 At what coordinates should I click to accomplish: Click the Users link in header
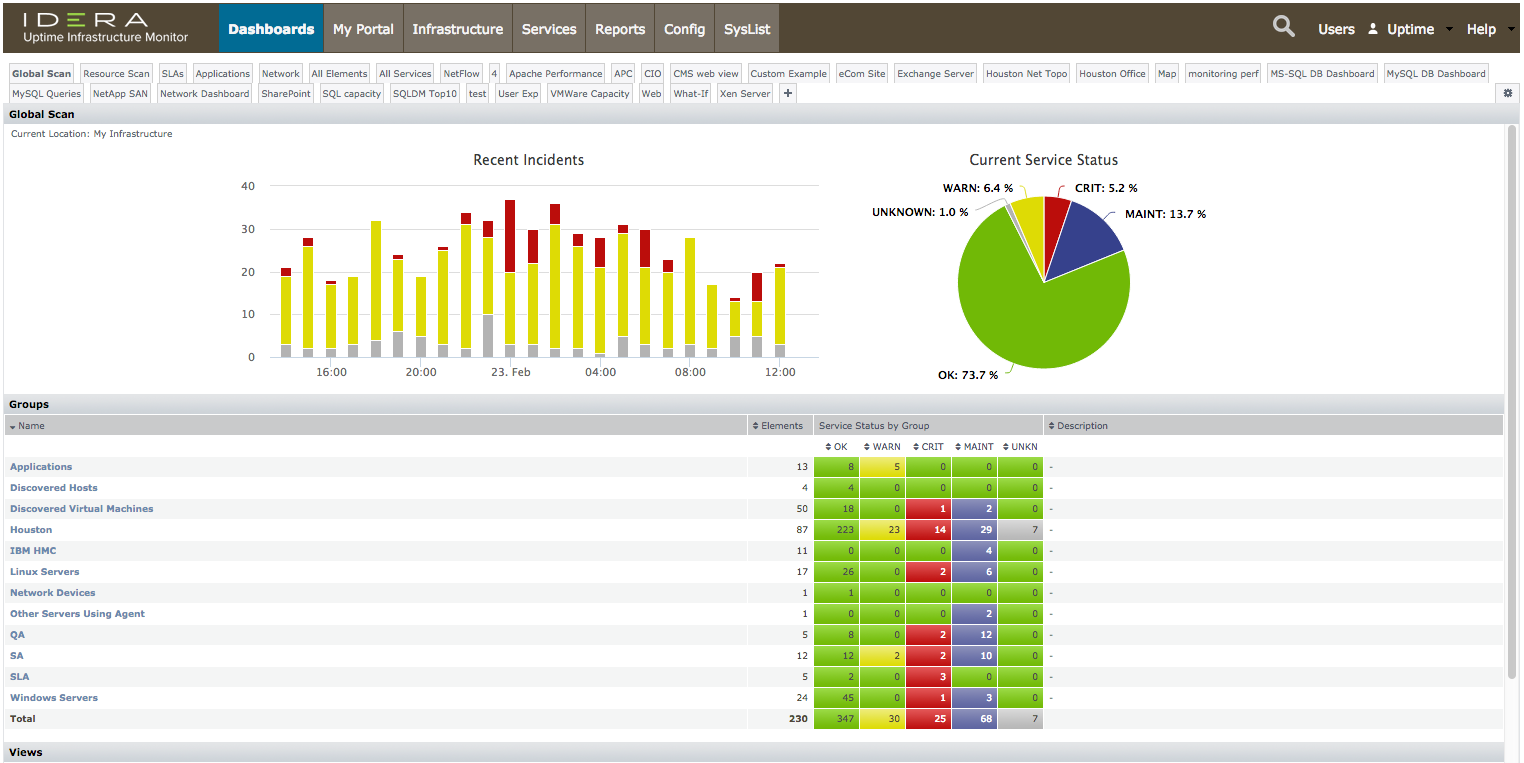point(1336,29)
